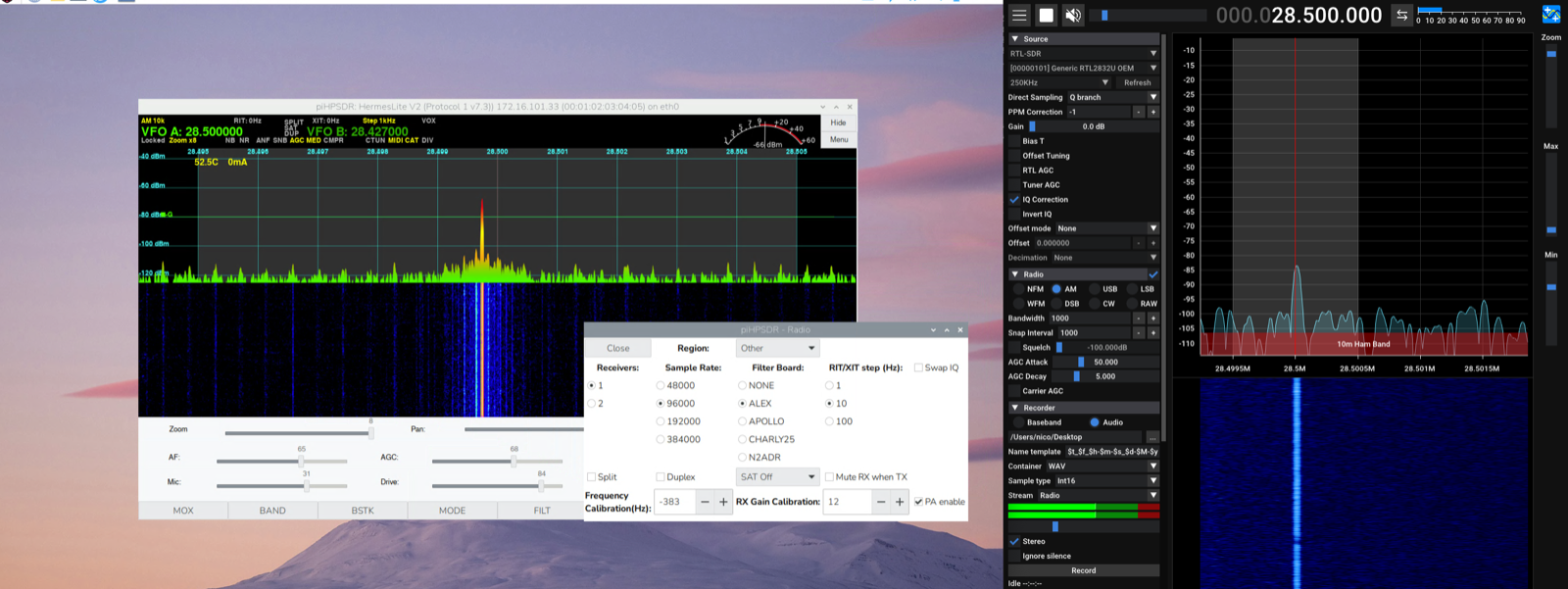
Task: Decrease Bandwidth with the minus button
Action: [1138, 319]
